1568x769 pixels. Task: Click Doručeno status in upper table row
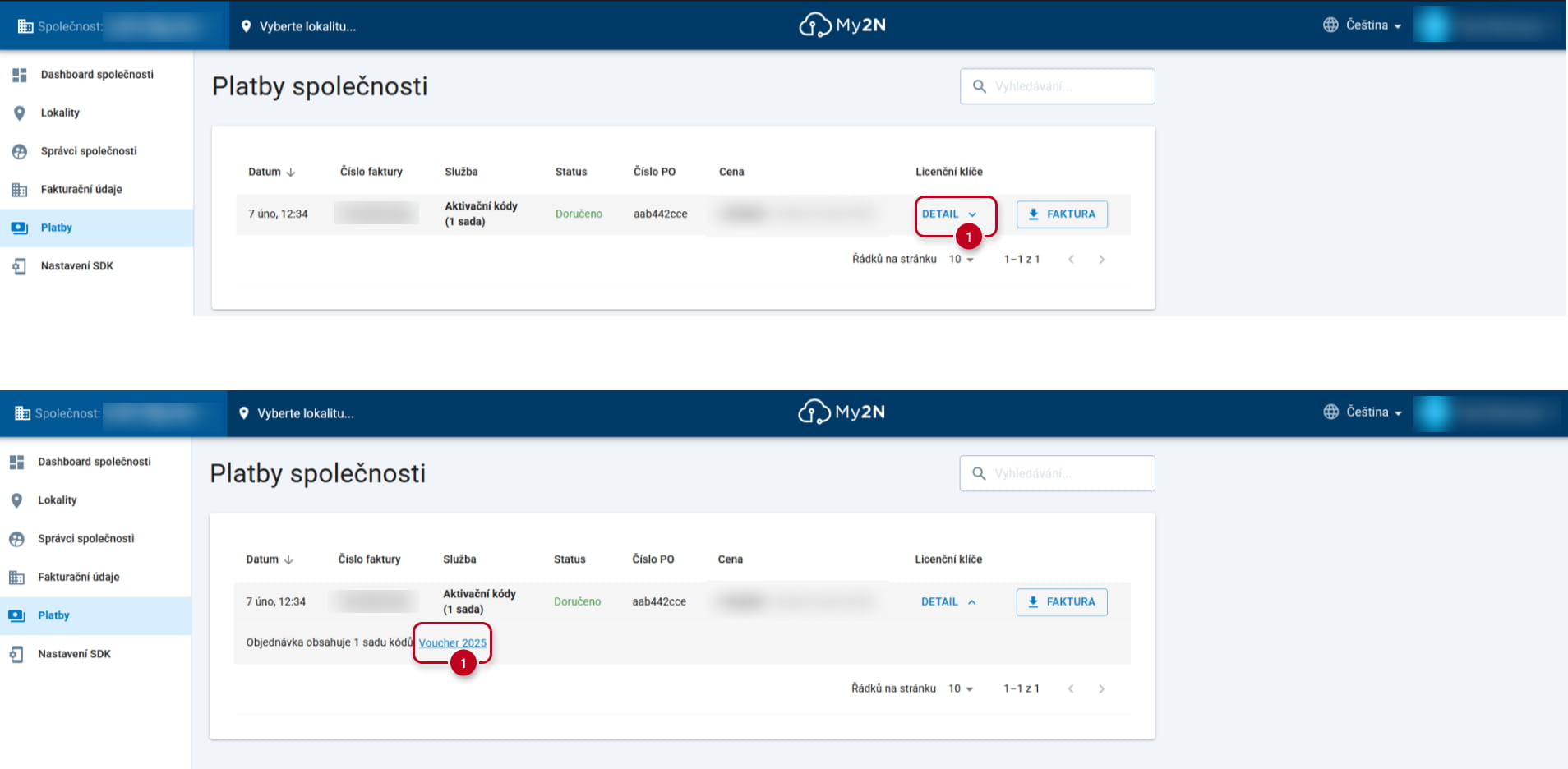pyautogui.click(x=579, y=214)
